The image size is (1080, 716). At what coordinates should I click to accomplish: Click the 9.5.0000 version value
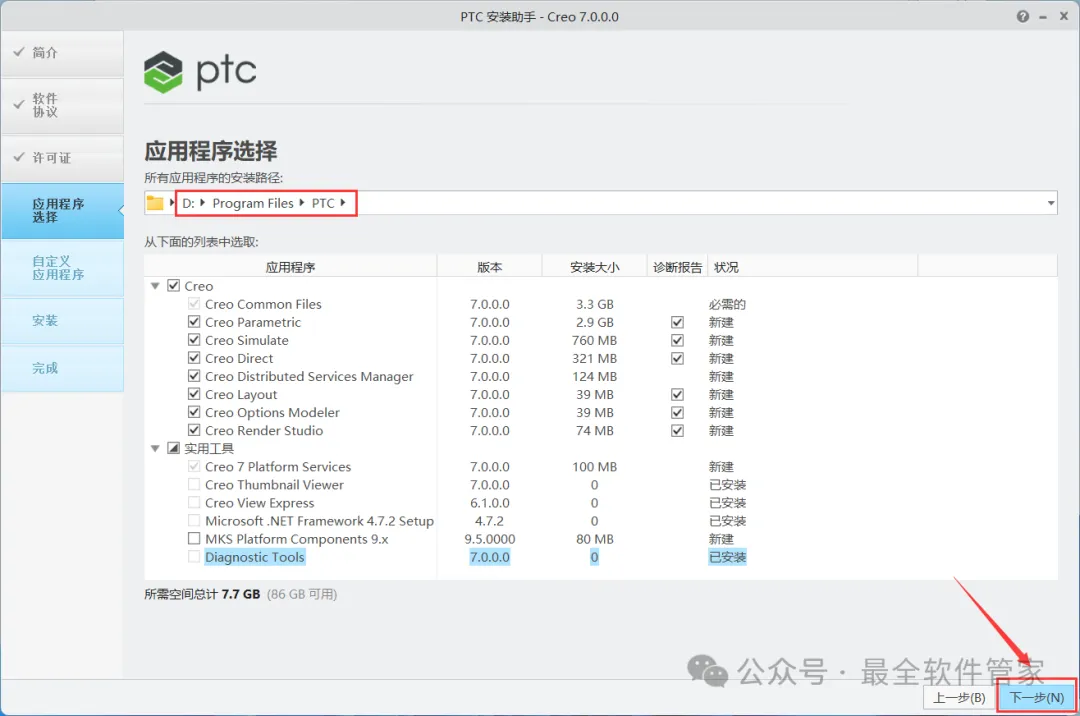[x=490, y=539]
